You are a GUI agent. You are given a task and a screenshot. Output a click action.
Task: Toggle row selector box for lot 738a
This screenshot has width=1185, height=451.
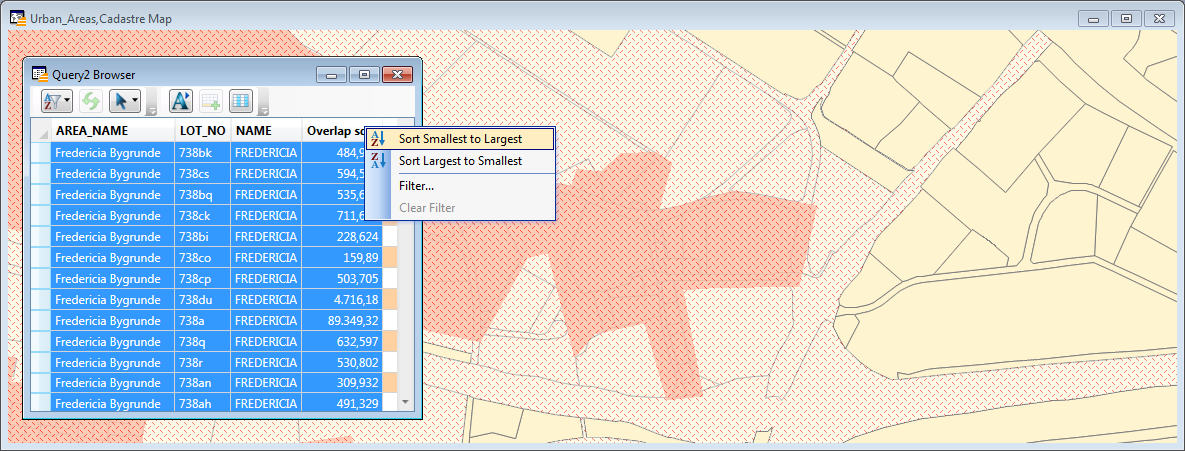[41, 320]
